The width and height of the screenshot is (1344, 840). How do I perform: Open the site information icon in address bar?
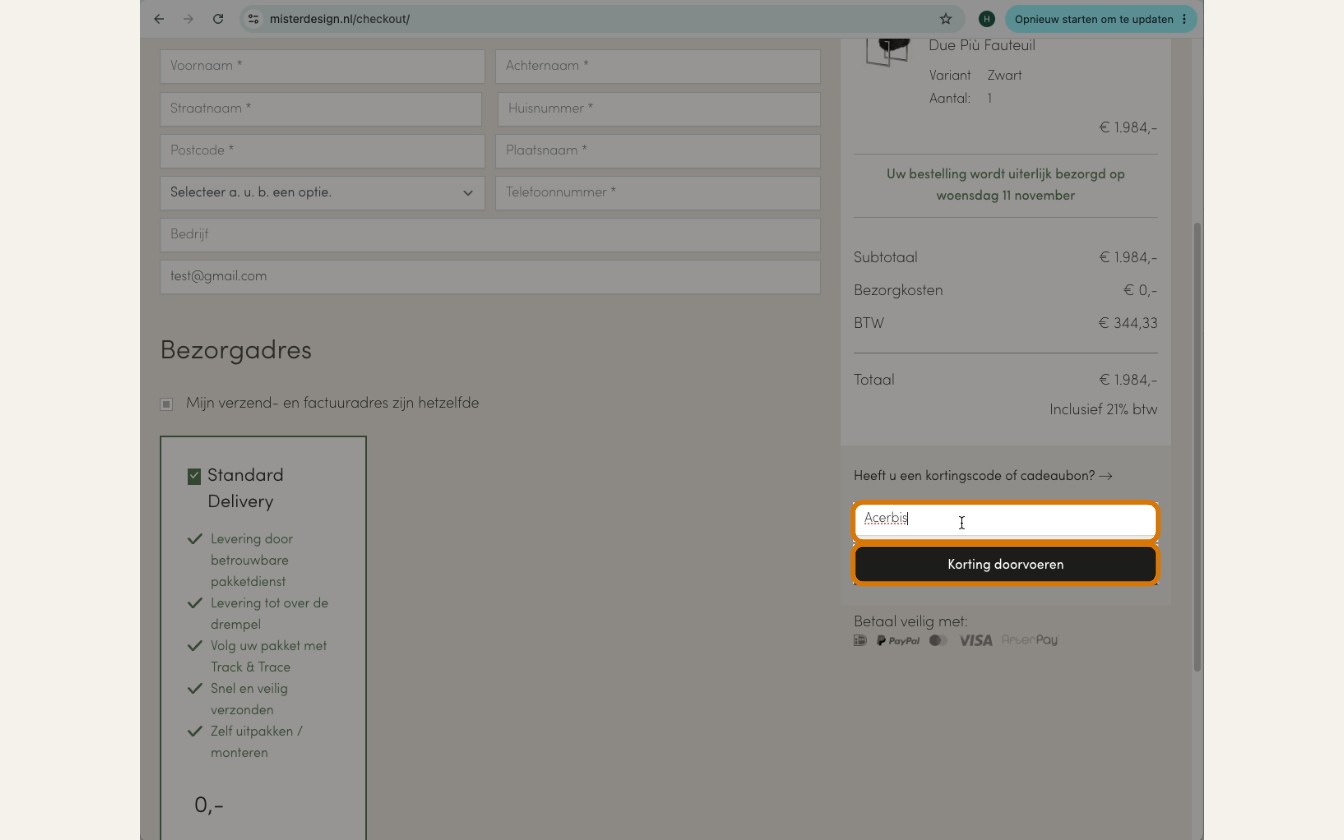[x=253, y=19]
